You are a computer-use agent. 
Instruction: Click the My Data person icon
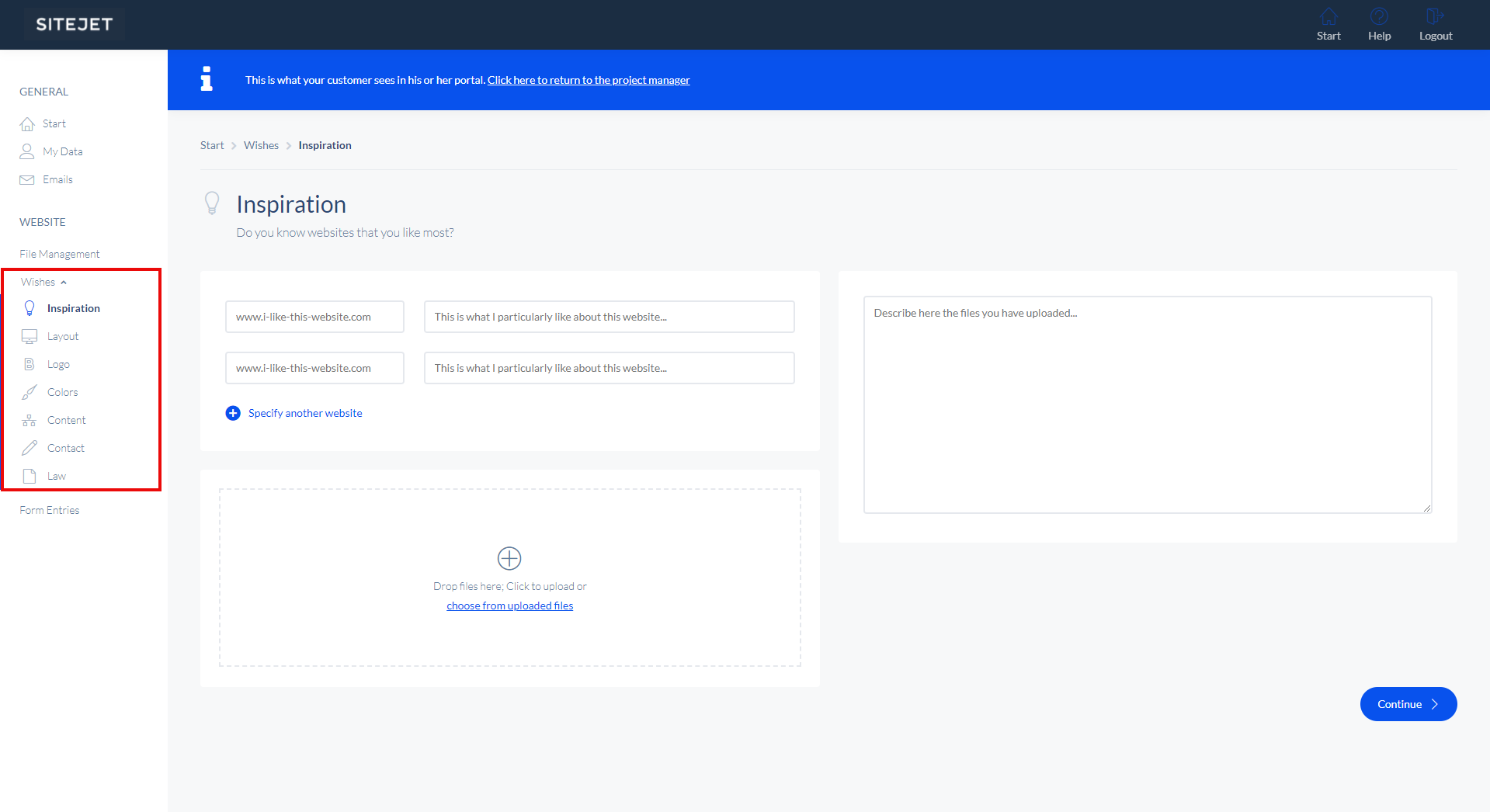tap(27, 151)
